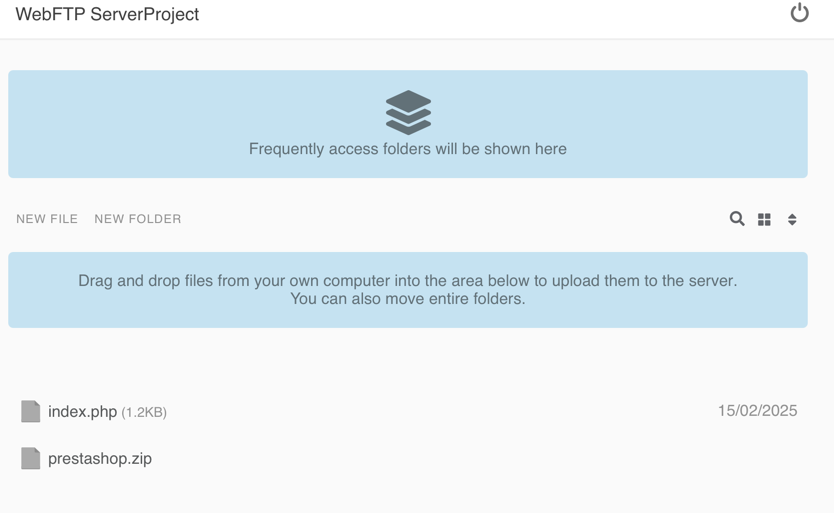834x513 pixels.
Task: Click the WebFTP ServerProject title
Action: [107, 14]
